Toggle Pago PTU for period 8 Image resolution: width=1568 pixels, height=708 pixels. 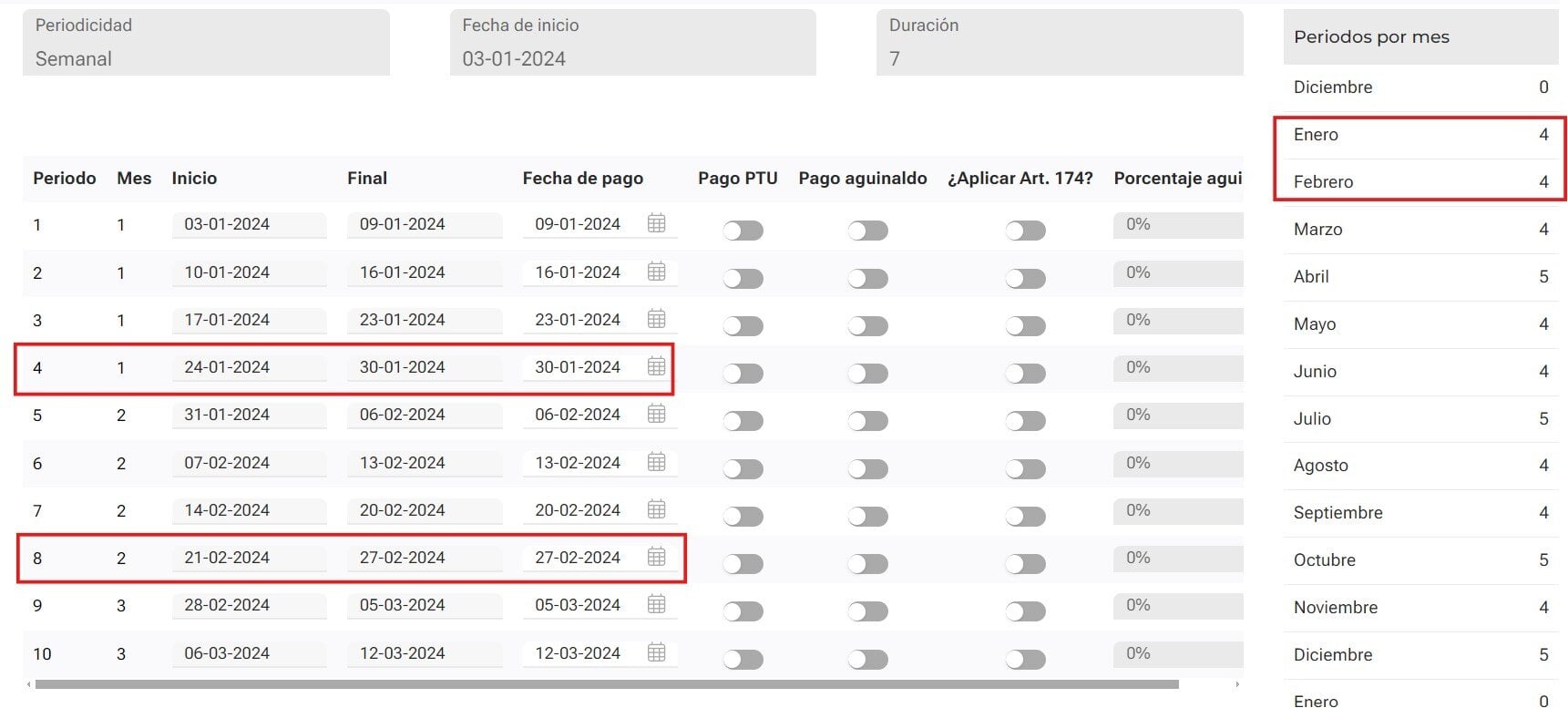(x=743, y=564)
